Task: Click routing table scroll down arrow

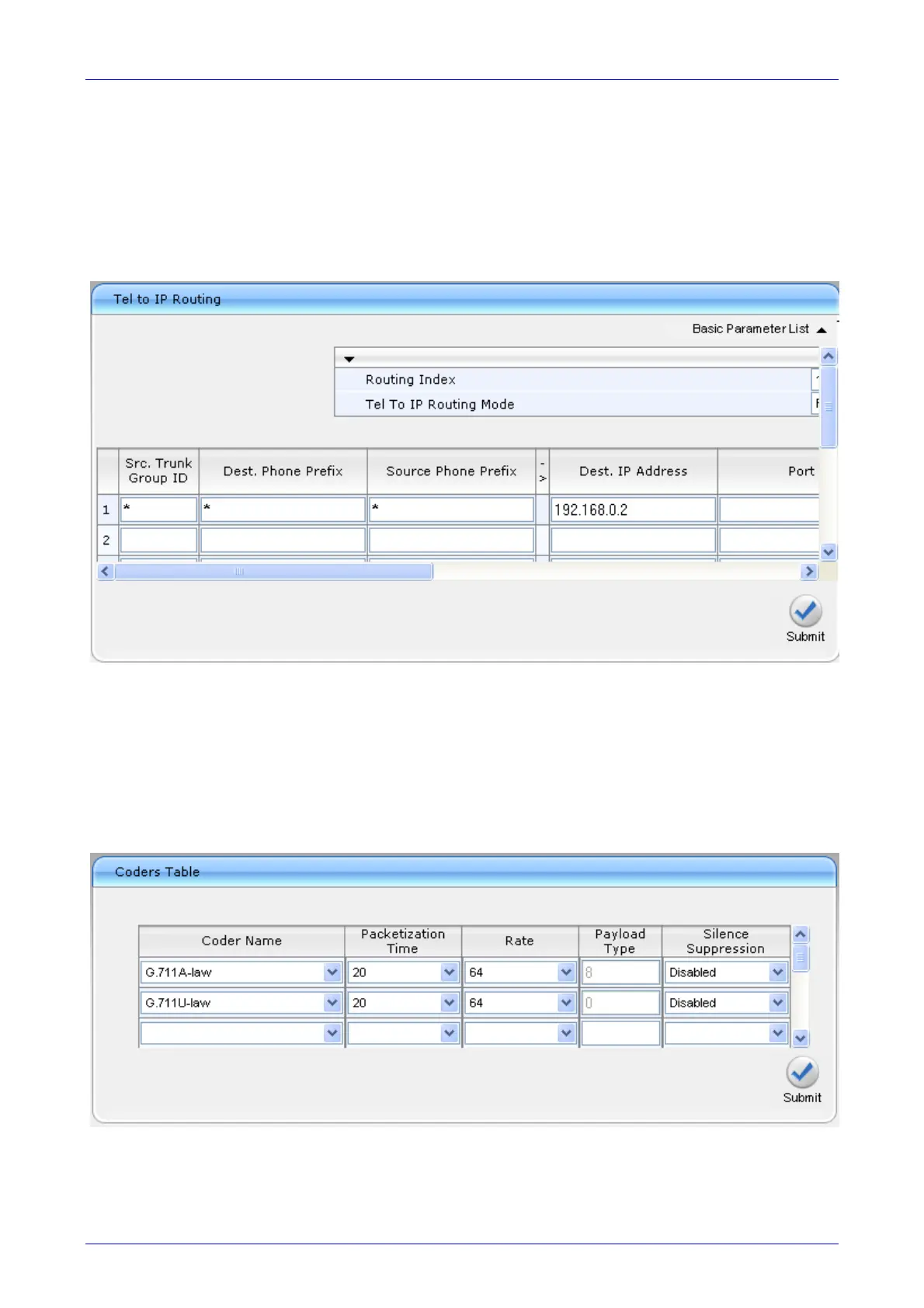Action: click(x=828, y=552)
